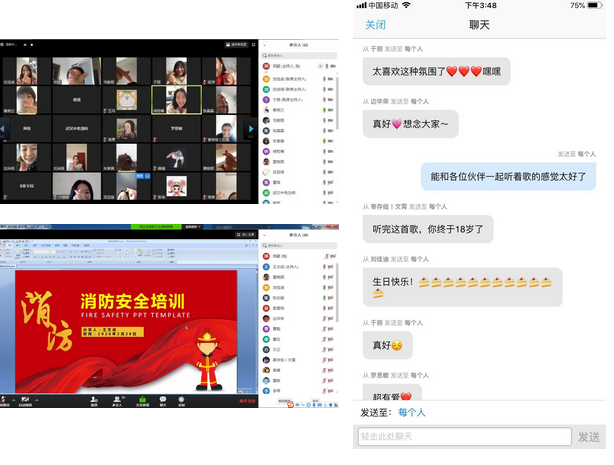Type in the chat message input field

[464, 437]
